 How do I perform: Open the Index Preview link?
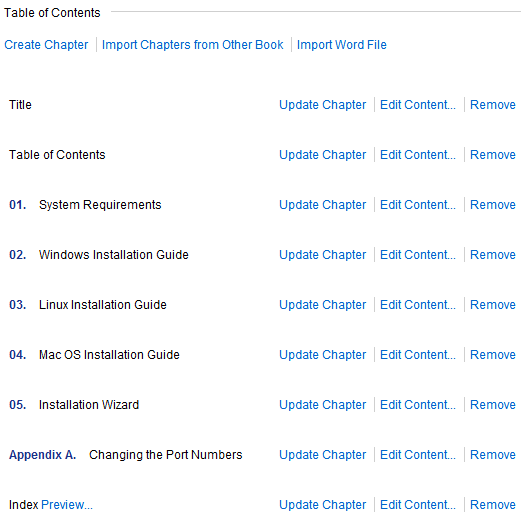(67, 505)
